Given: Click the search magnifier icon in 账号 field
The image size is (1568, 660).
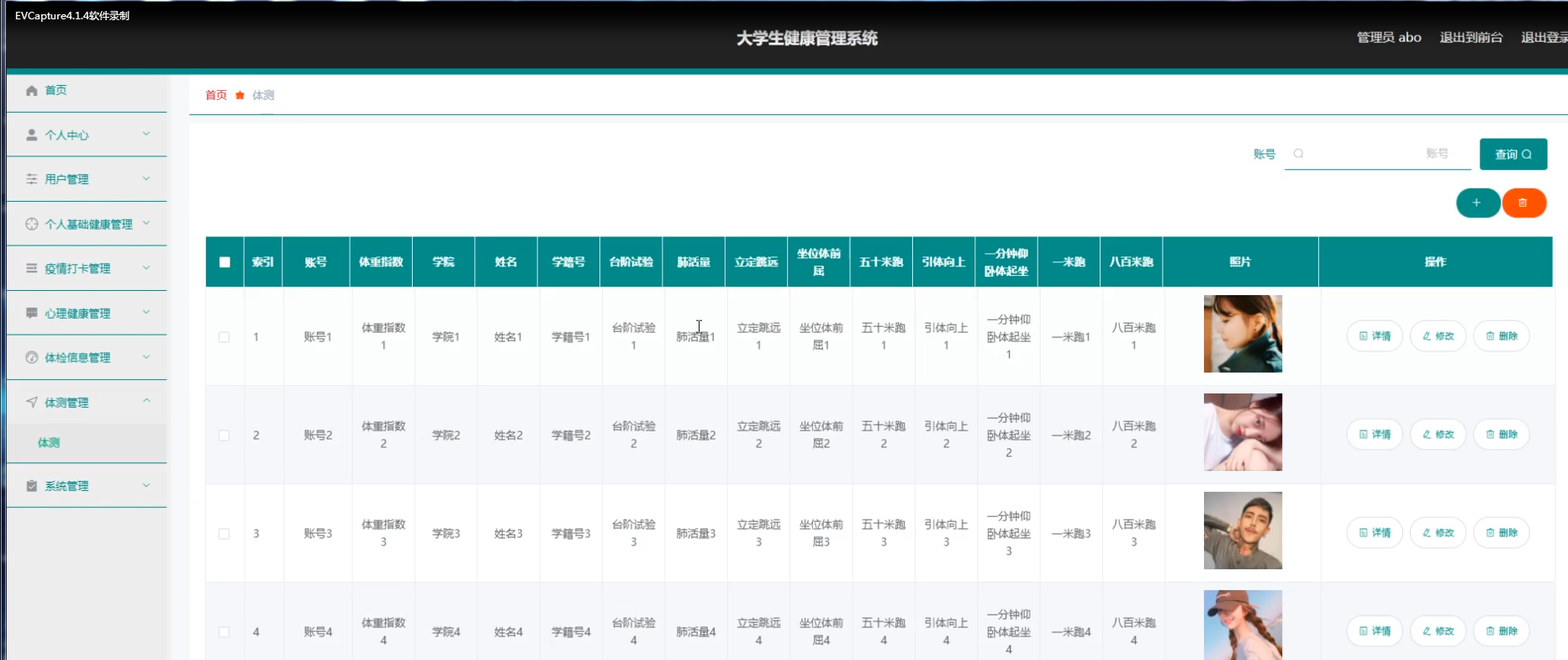Looking at the screenshot, I should 1298,154.
